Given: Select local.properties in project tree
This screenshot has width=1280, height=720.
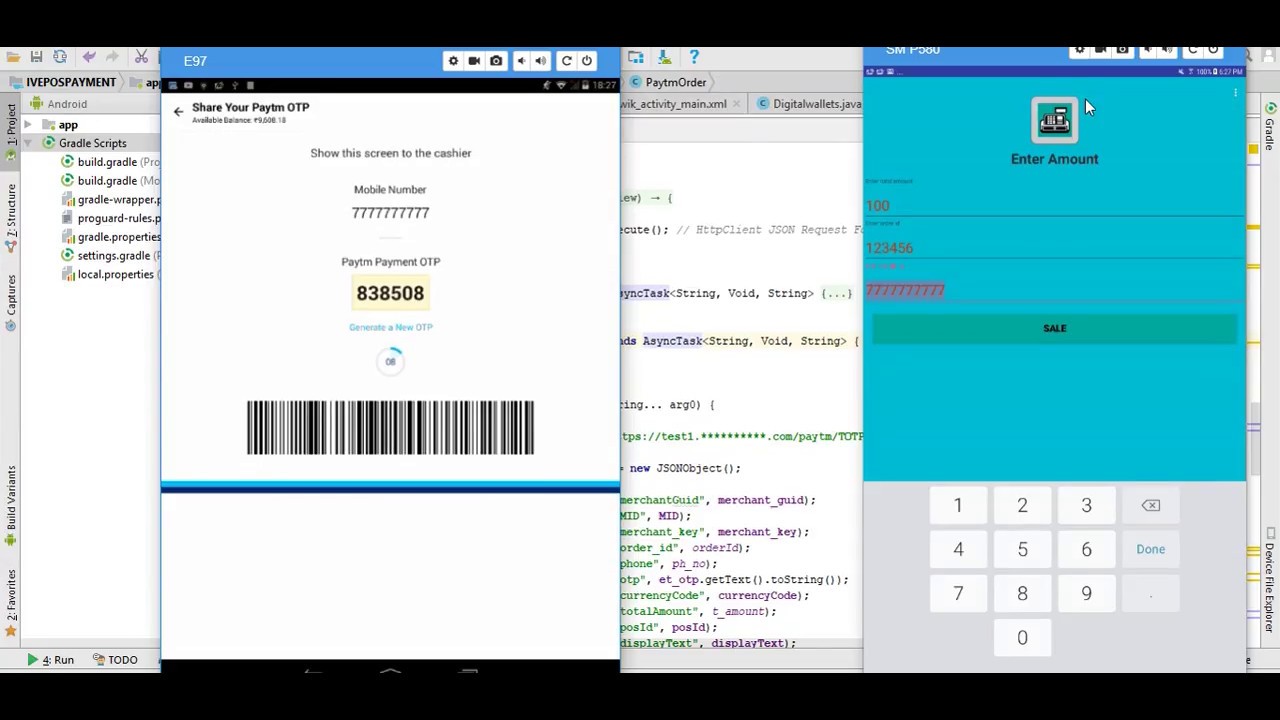Looking at the screenshot, I should pos(110,274).
